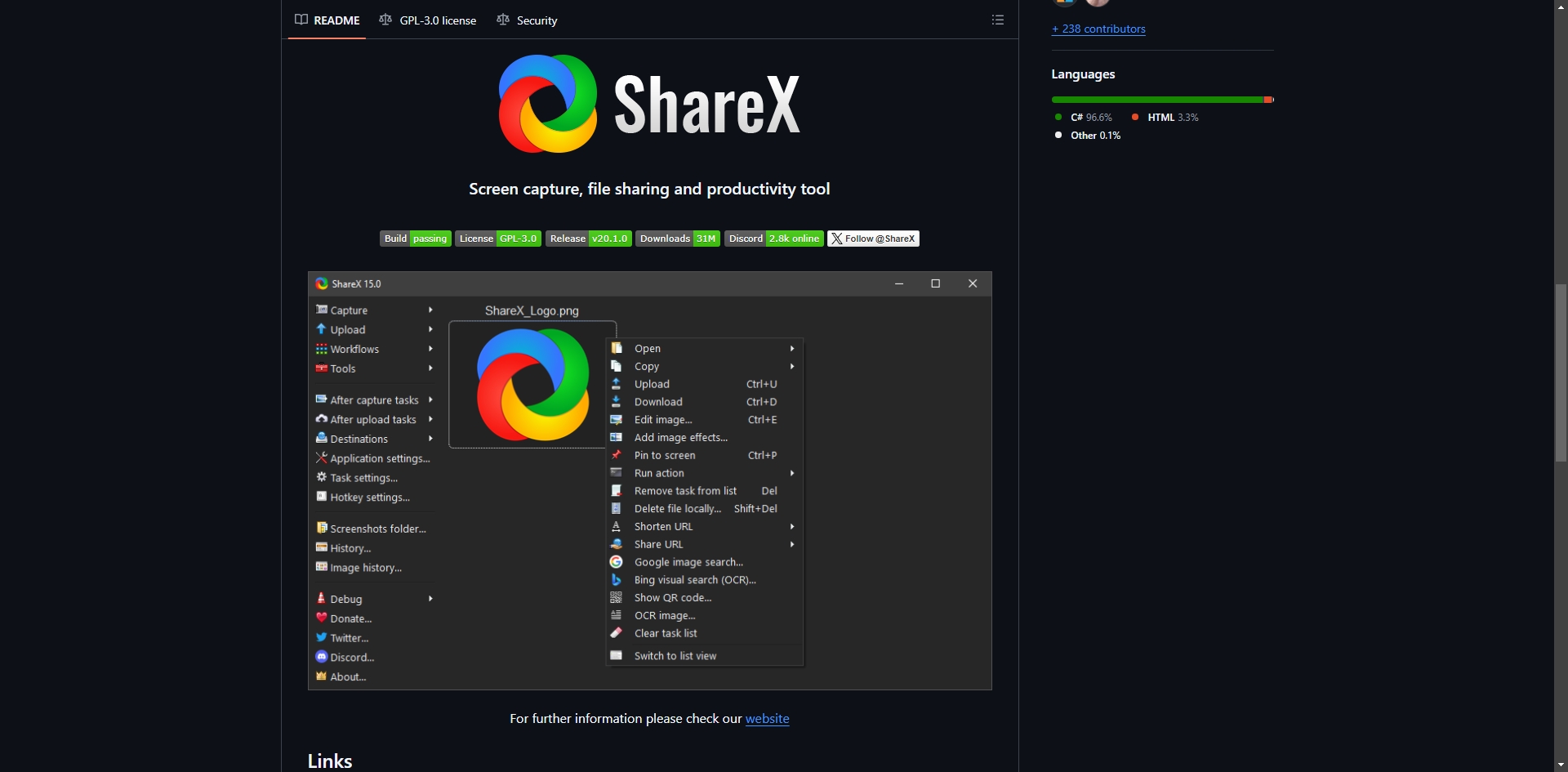Click the Screenshots folder icon
This screenshot has width=1568, height=772.
point(322,528)
